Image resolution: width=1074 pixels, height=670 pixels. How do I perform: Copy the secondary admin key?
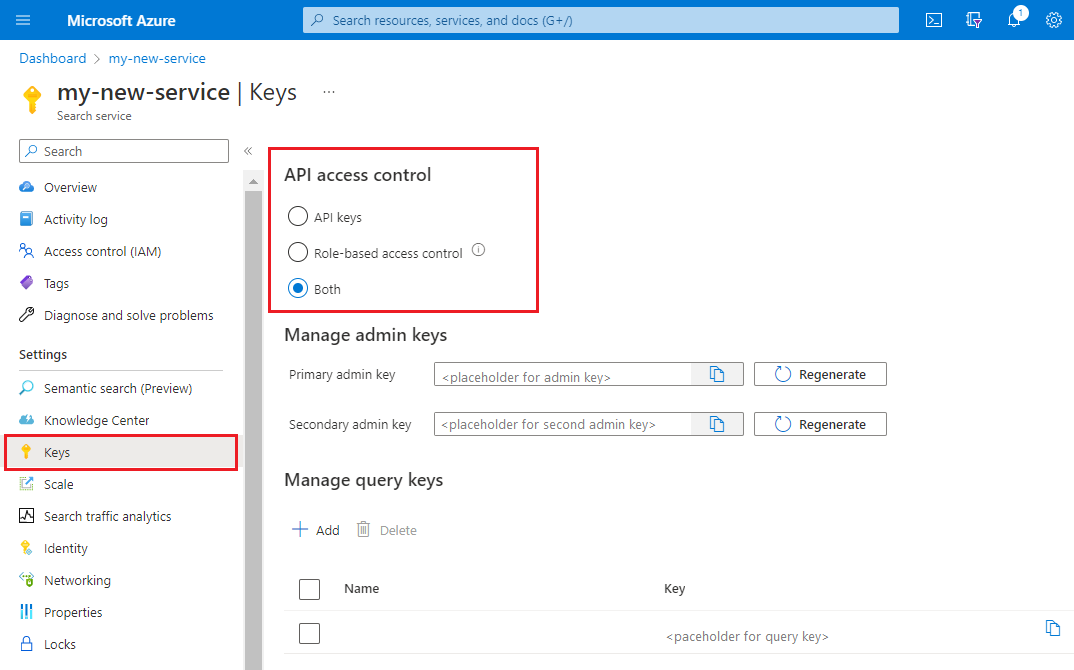[x=717, y=424]
